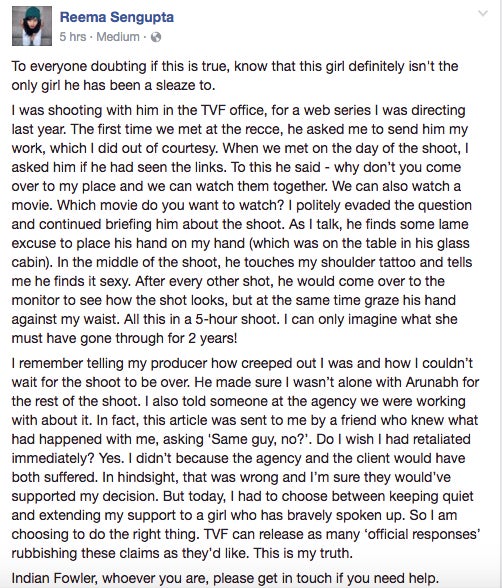Follow the 'Medium' source link
This screenshot has height=588, width=502.
tap(118, 37)
